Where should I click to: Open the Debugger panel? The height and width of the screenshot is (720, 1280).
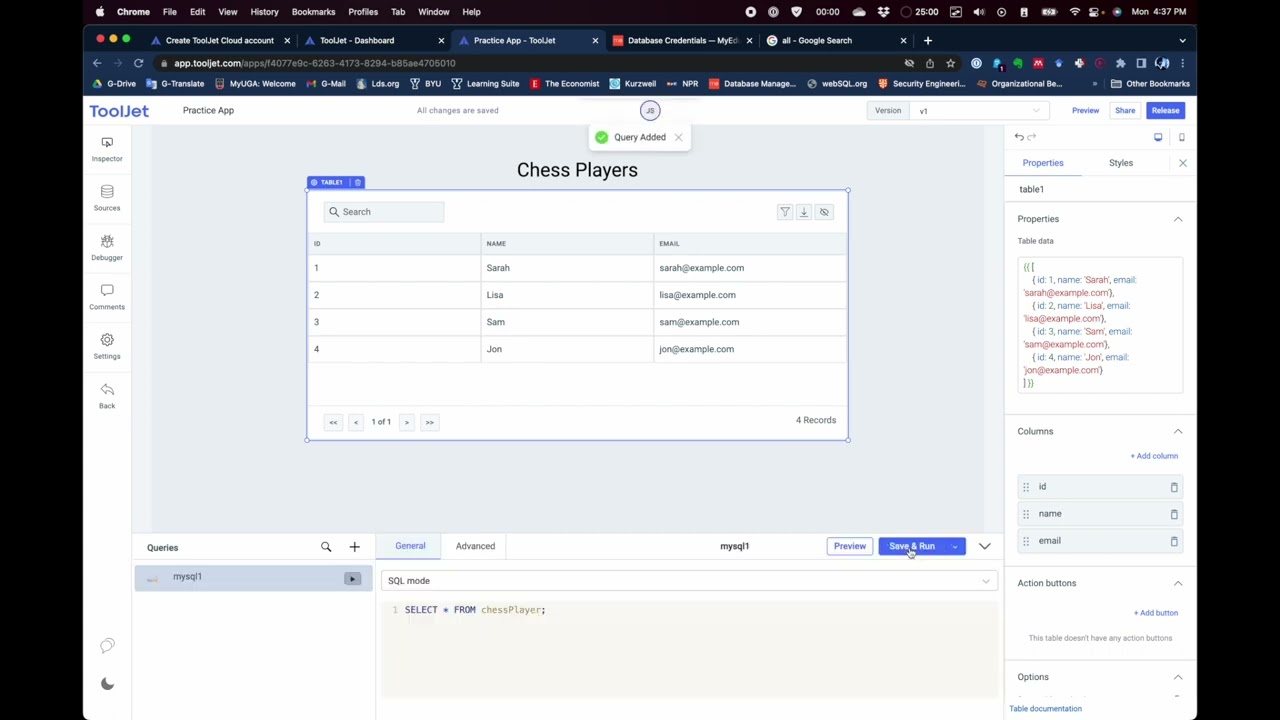pos(107,247)
